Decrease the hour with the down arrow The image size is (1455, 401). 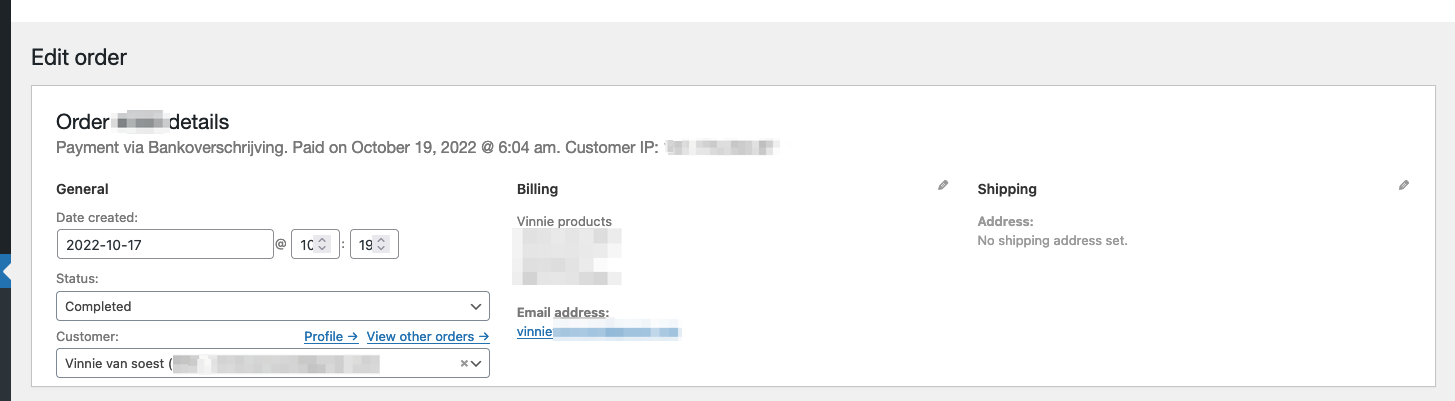point(322,249)
